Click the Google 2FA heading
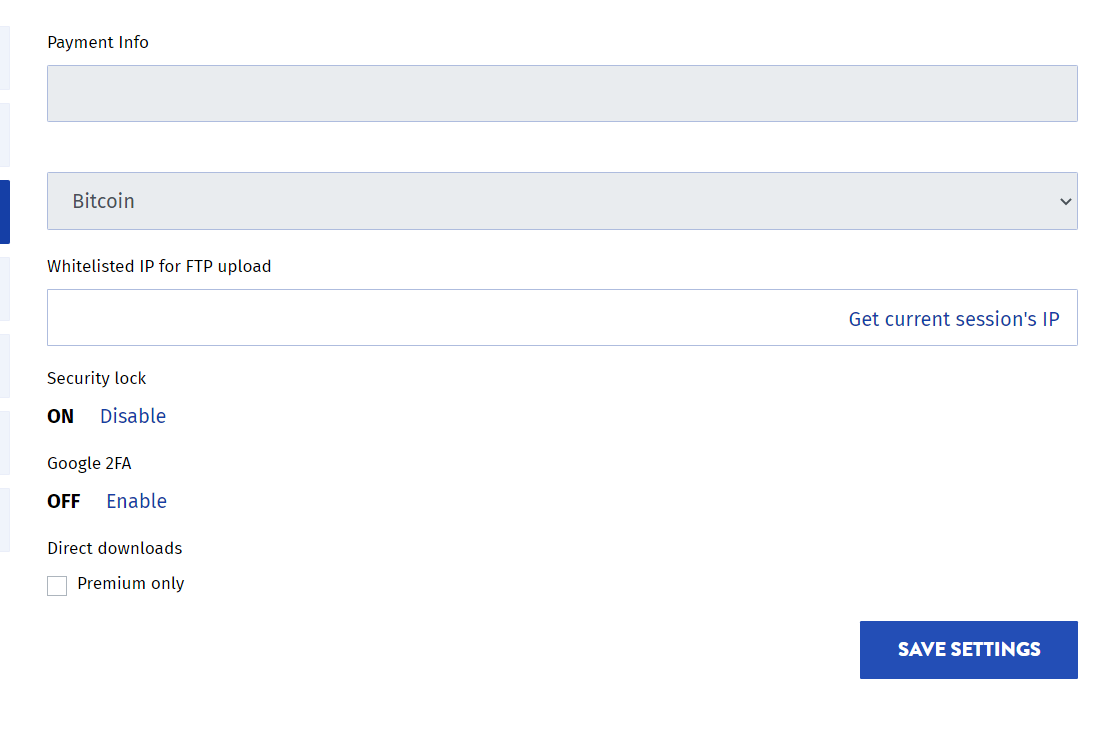The width and height of the screenshot is (1114, 740). pyautogui.click(x=89, y=464)
